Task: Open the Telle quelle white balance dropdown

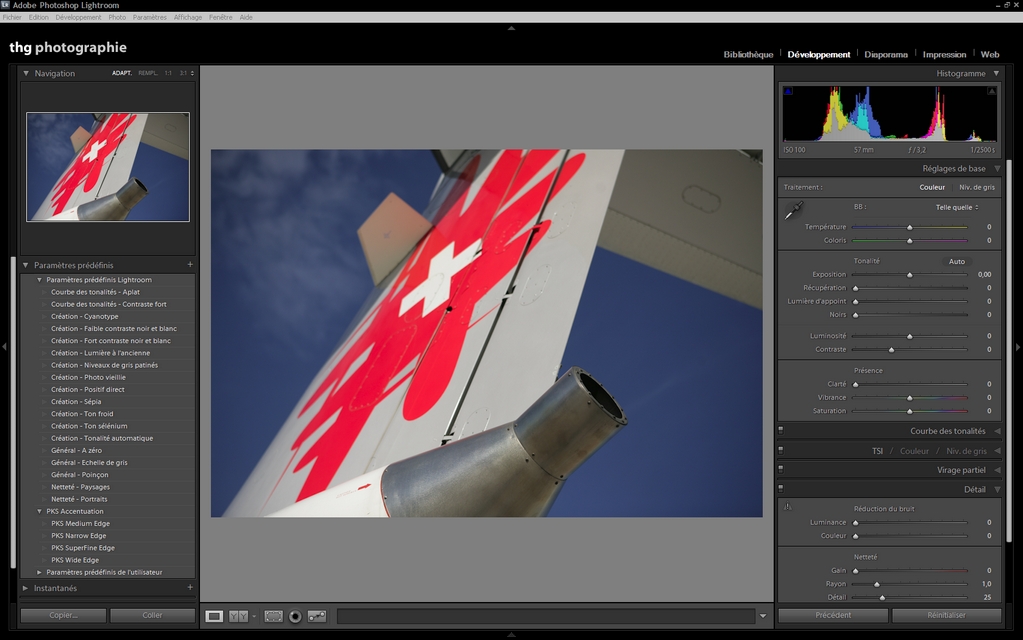Action: coord(957,207)
